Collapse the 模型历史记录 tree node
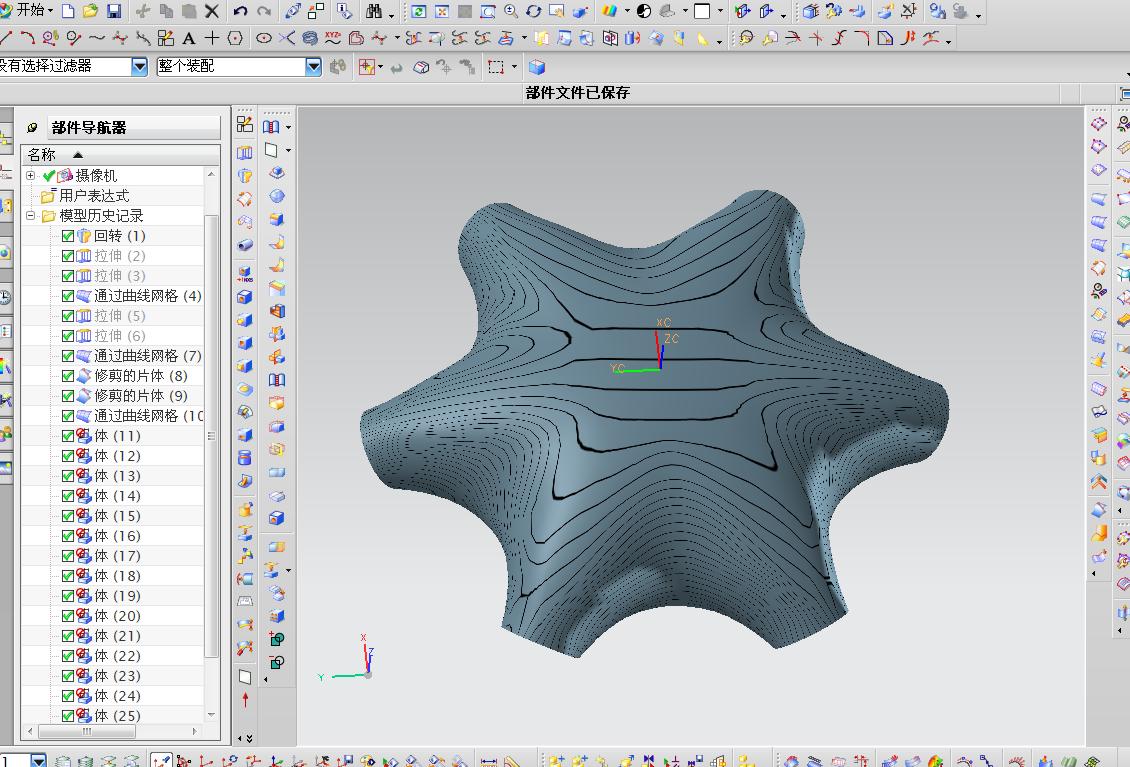This screenshot has height=767, width=1130. tap(30, 216)
